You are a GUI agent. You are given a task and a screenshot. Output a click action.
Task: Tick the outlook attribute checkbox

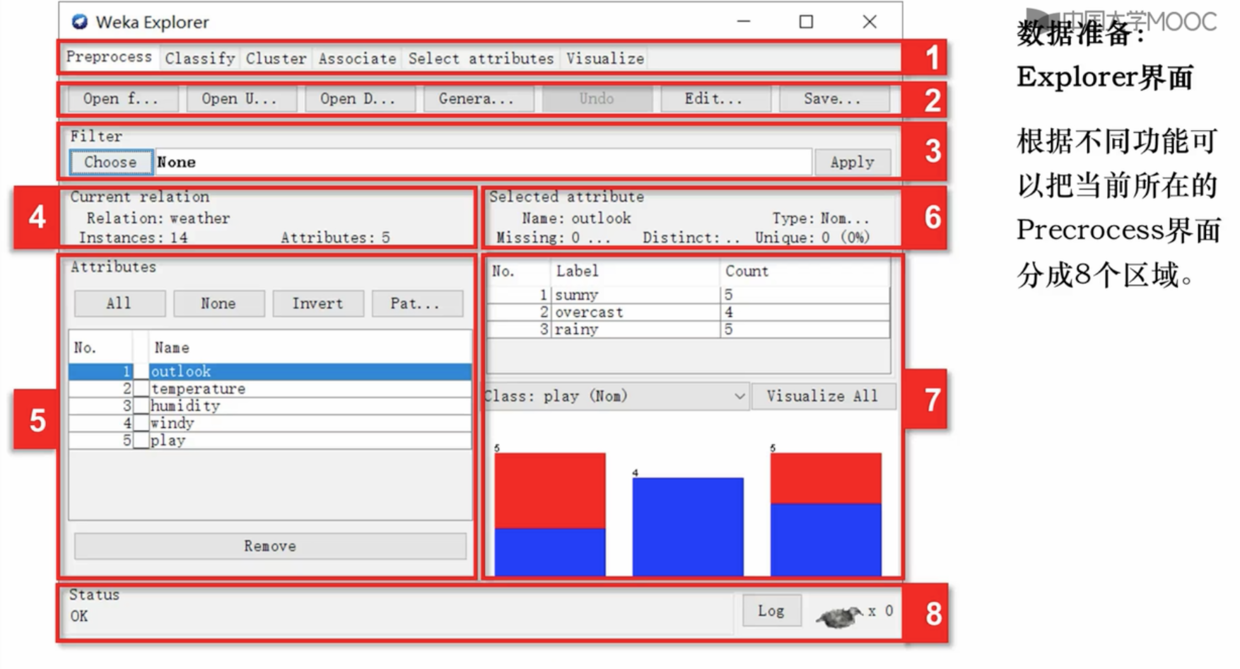tap(141, 372)
